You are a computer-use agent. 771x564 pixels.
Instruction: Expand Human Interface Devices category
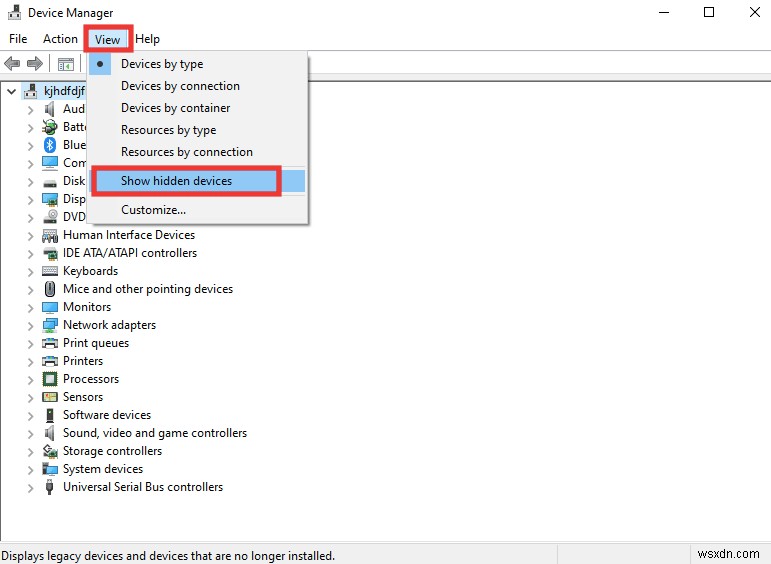coord(30,237)
